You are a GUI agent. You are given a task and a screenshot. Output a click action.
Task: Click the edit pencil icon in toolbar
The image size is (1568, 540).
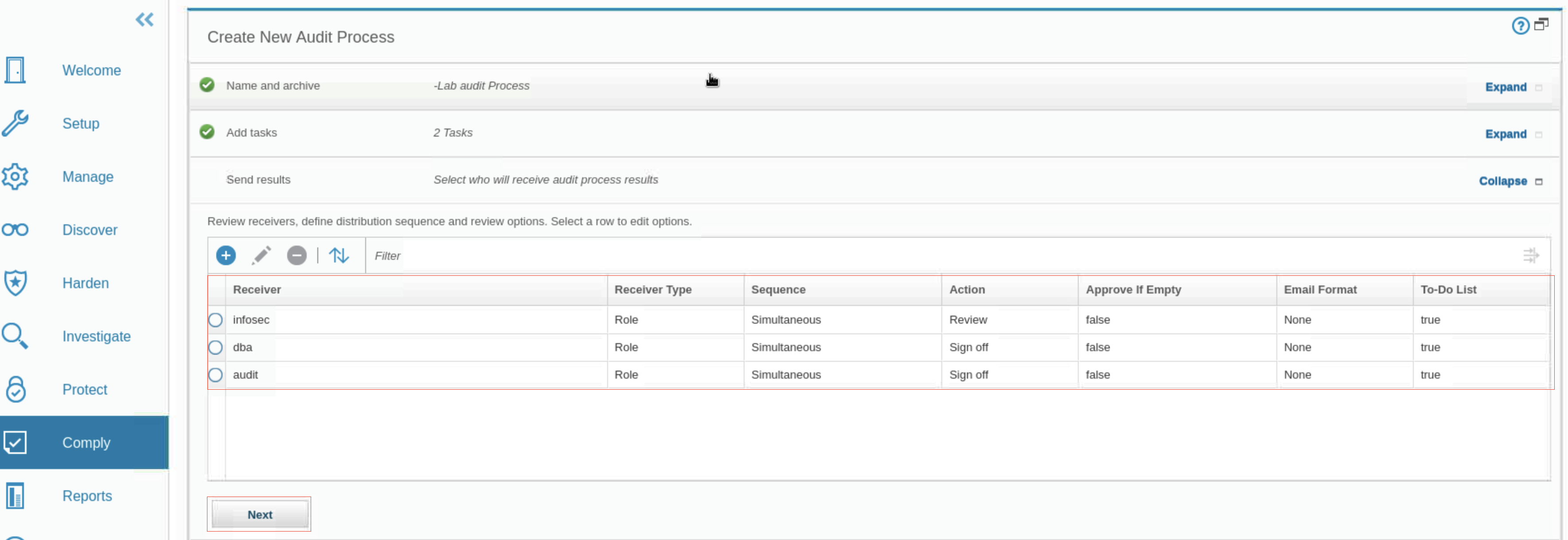(261, 256)
